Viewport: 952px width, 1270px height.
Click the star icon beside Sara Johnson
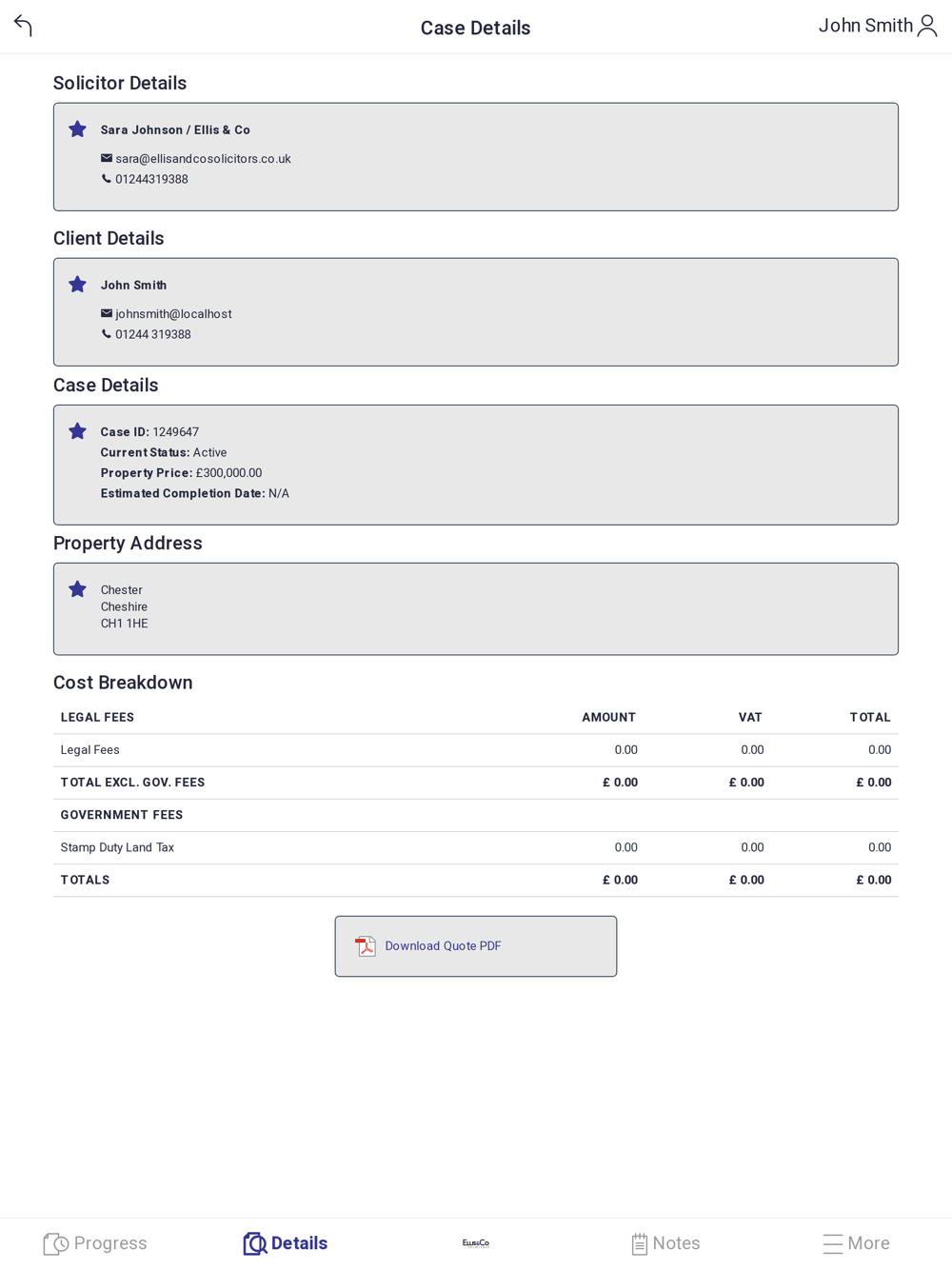pyautogui.click(x=78, y=129)
